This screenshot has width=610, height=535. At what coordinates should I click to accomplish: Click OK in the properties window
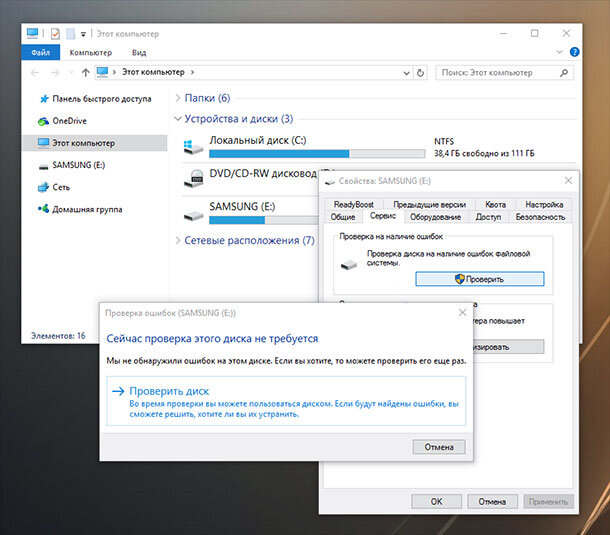[436, 502]
